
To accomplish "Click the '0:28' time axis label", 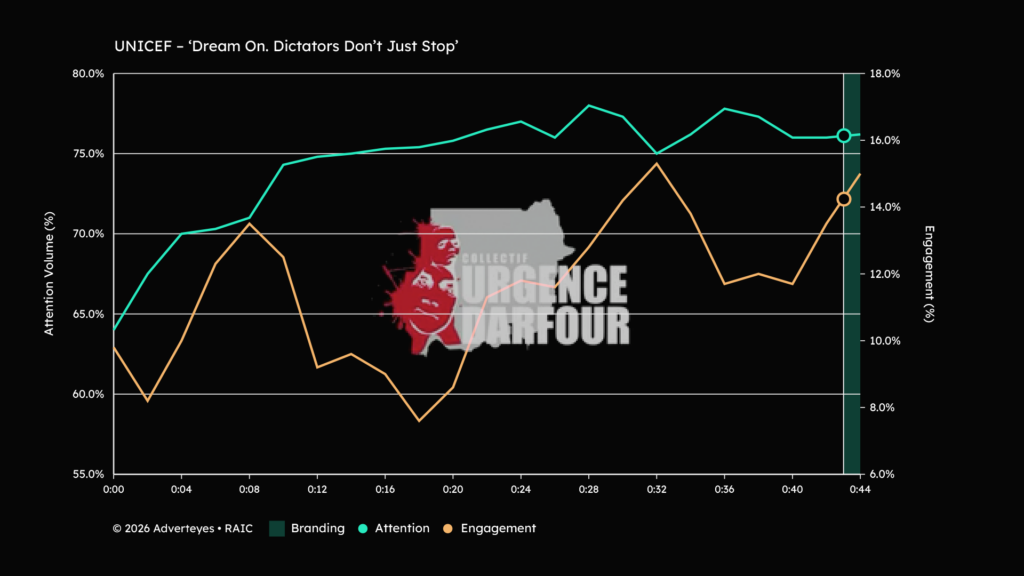I will point(589,489).
